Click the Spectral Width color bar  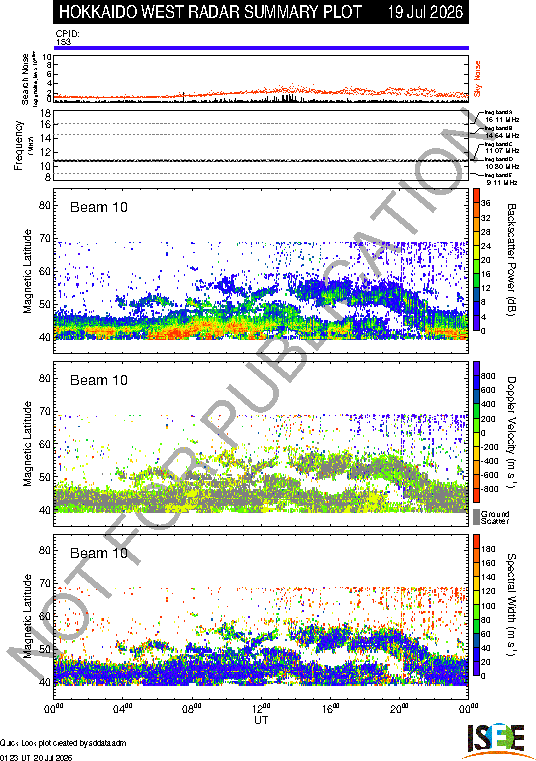click(476, 605)
